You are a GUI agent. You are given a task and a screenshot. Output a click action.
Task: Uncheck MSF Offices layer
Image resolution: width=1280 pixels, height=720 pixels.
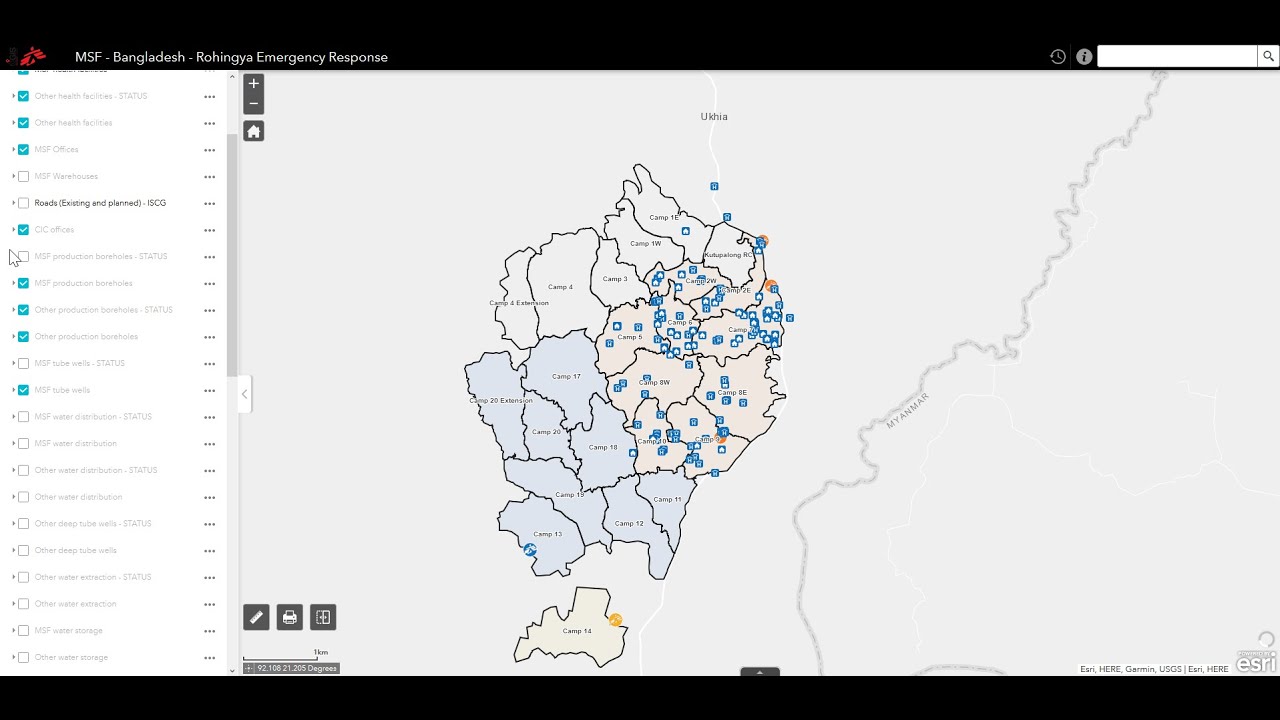24,150
